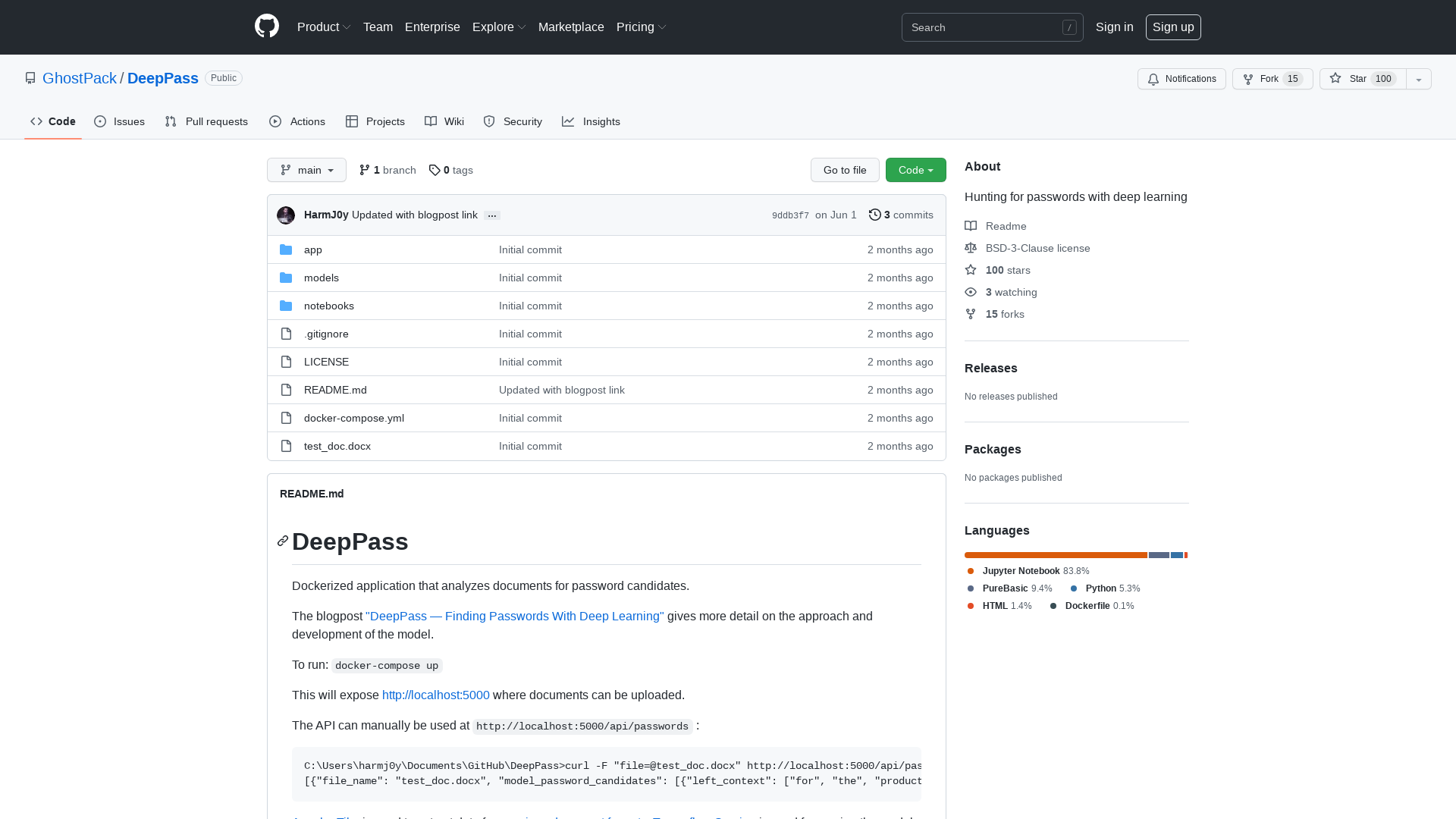Image resolution: width=1456 pixels, height=819 pixels.
Task: Click the Go to file button
Action: pyautogui.click(x=845, y=170)
